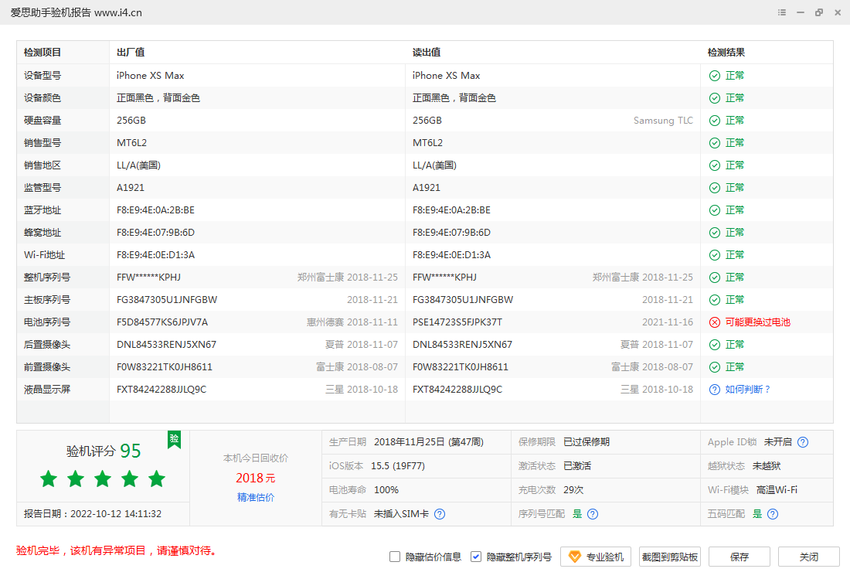The image size is (850, 579).
Task: Click green check icon in 硬盘容量 row
Action: pyautogui.click(x=714, y=120)
